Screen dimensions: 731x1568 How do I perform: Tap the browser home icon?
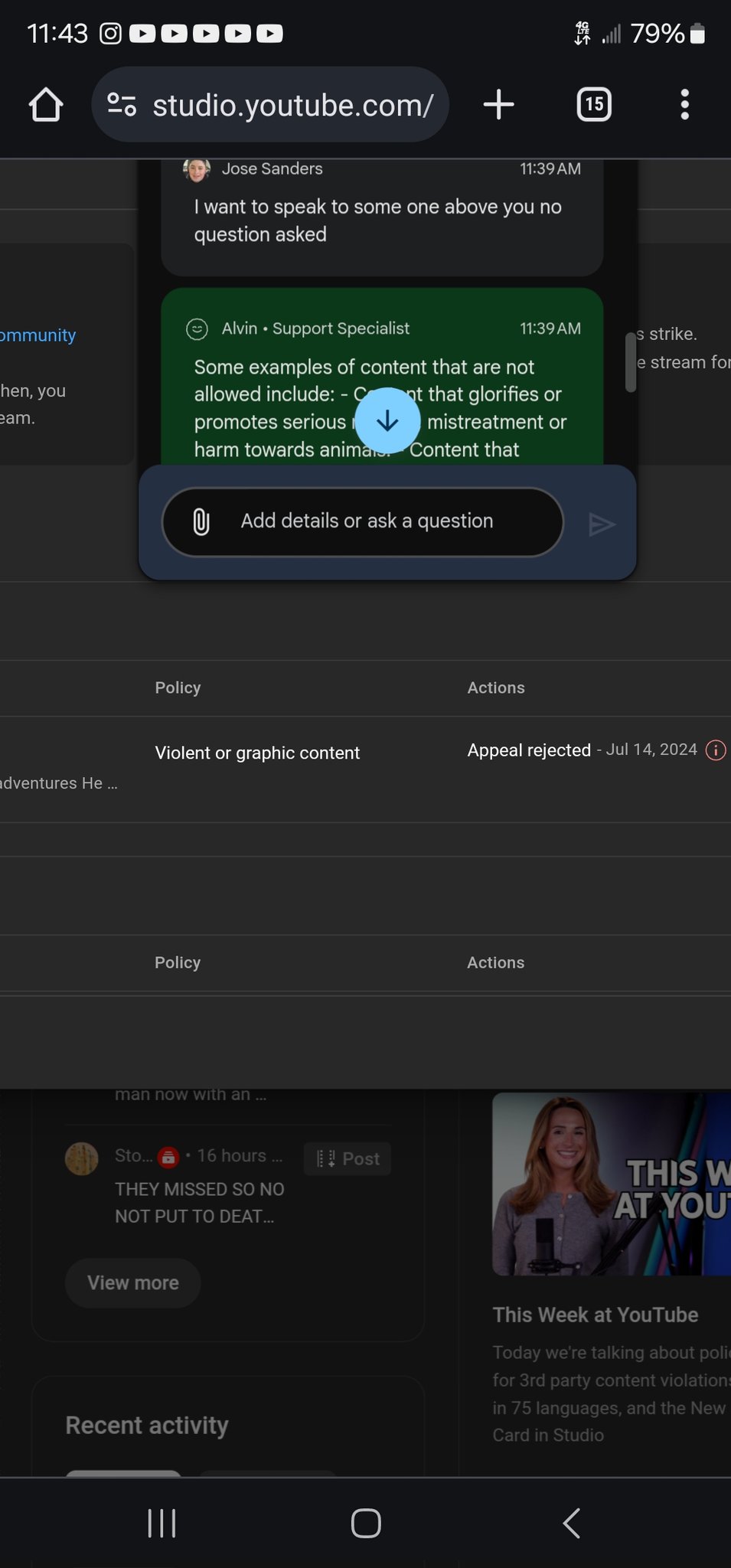(46, 105)
